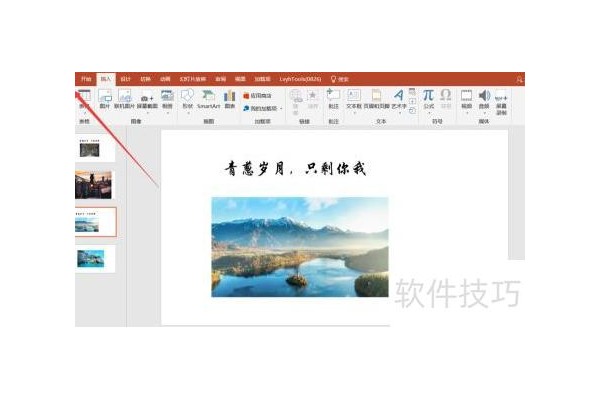This screenshot has height=400, width=600.
Task: Click the small Object insert icon
Action: 412,111
